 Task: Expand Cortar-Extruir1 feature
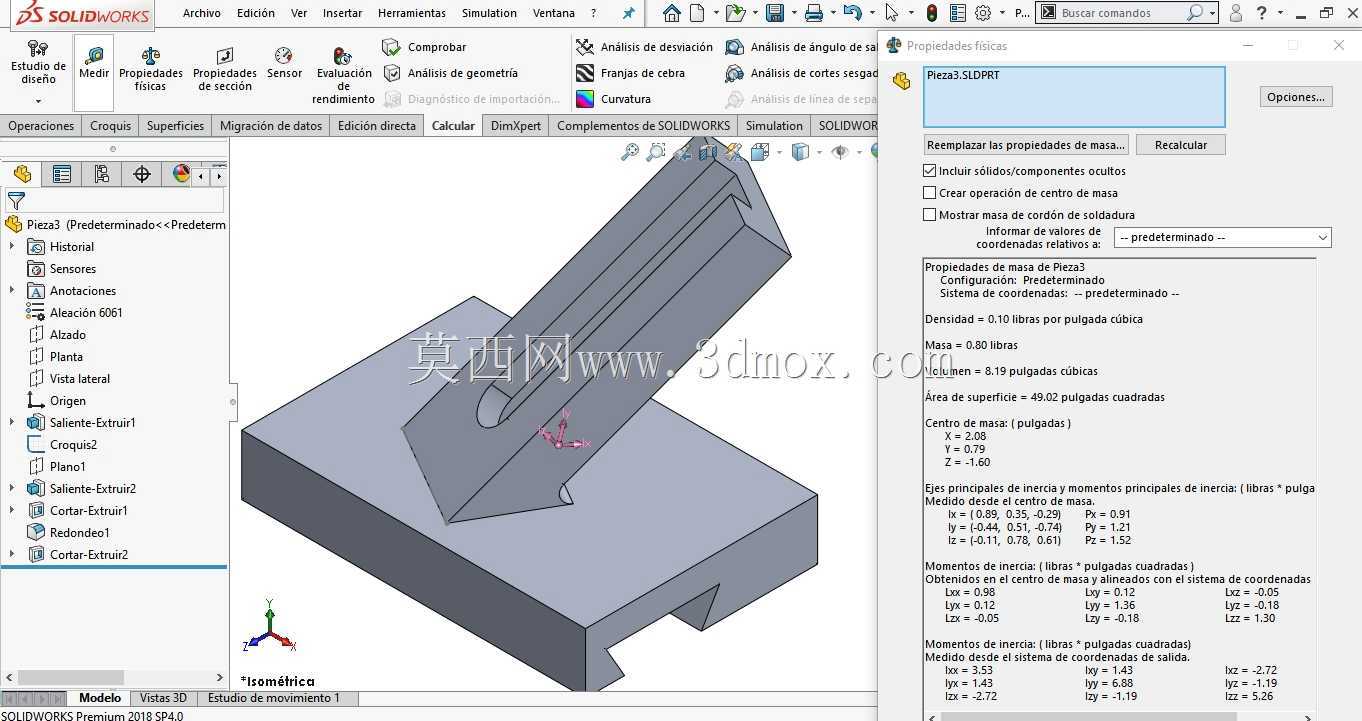[12, 511]
